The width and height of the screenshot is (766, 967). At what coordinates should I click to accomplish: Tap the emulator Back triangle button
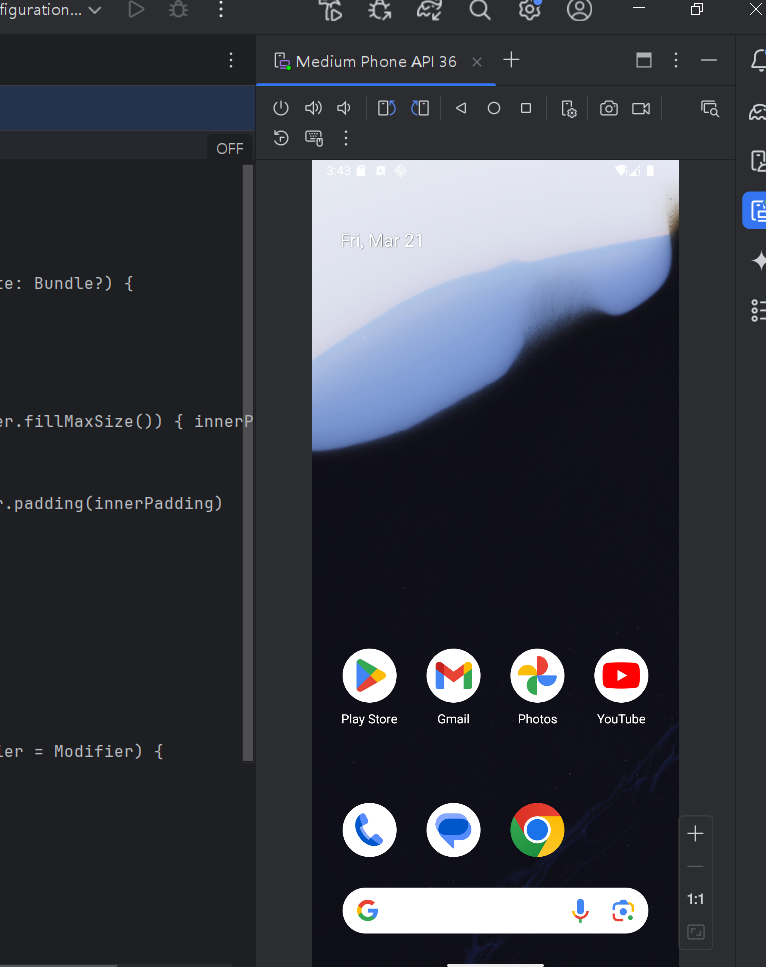coord(461,109)
